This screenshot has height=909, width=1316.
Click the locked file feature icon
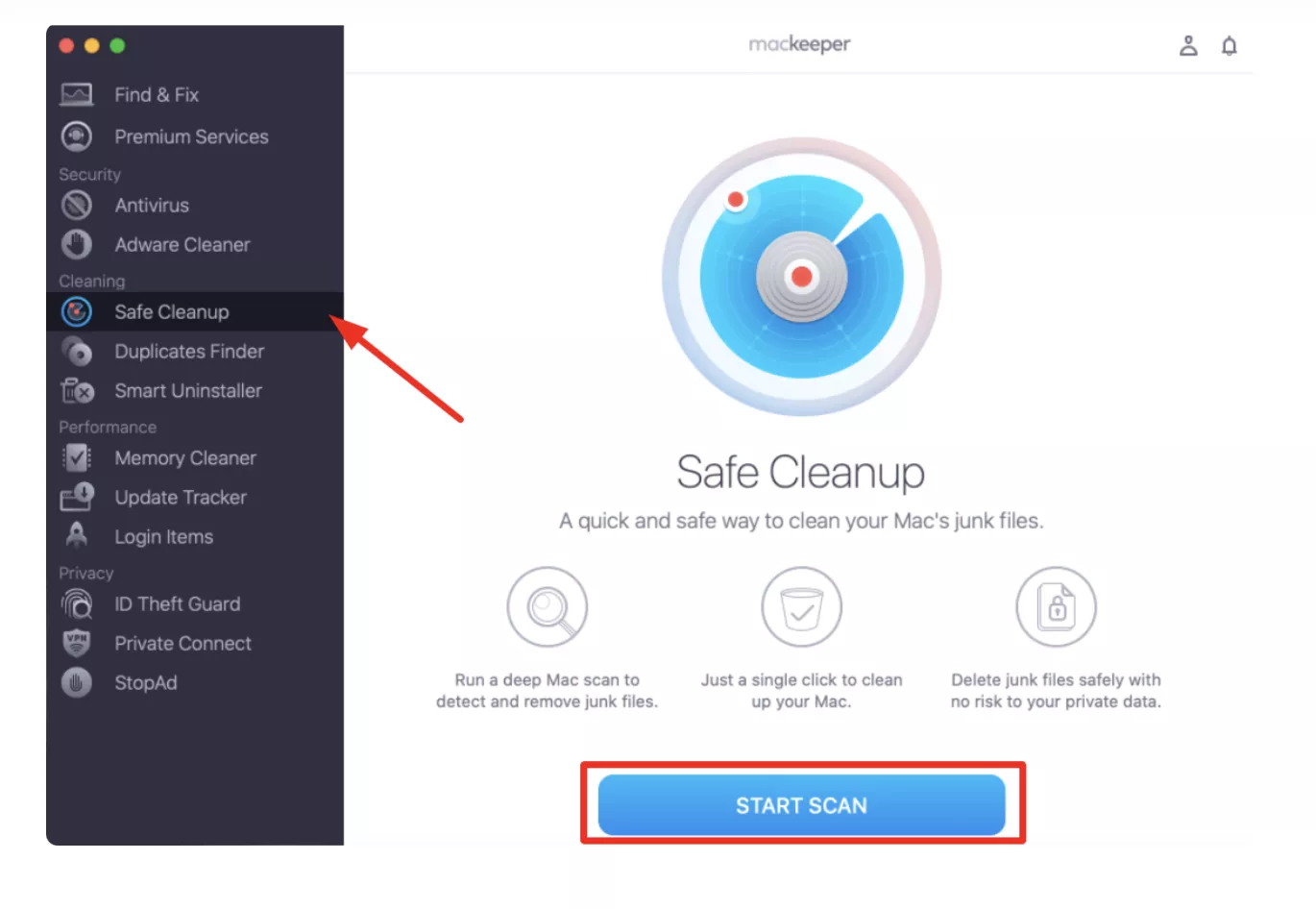[1056, 606]
